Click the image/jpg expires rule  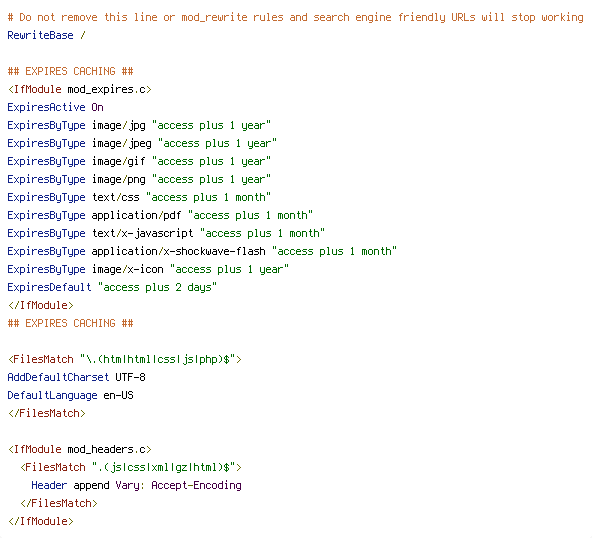(139, 126)
